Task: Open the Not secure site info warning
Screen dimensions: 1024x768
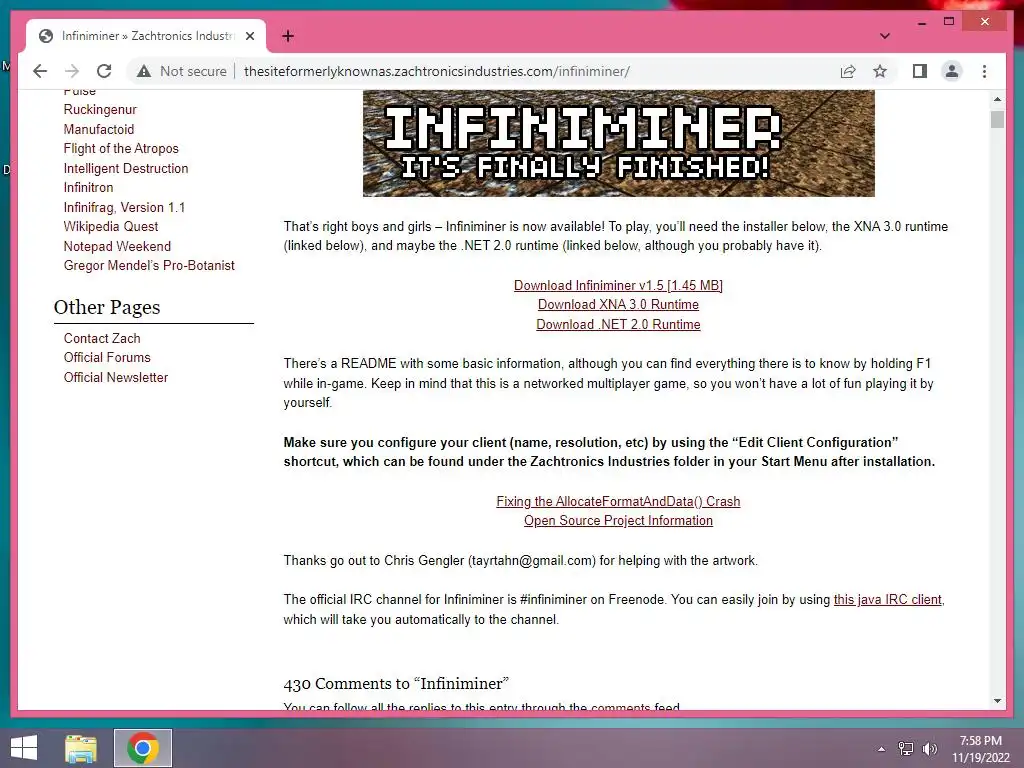Action: tap(182, 71)
